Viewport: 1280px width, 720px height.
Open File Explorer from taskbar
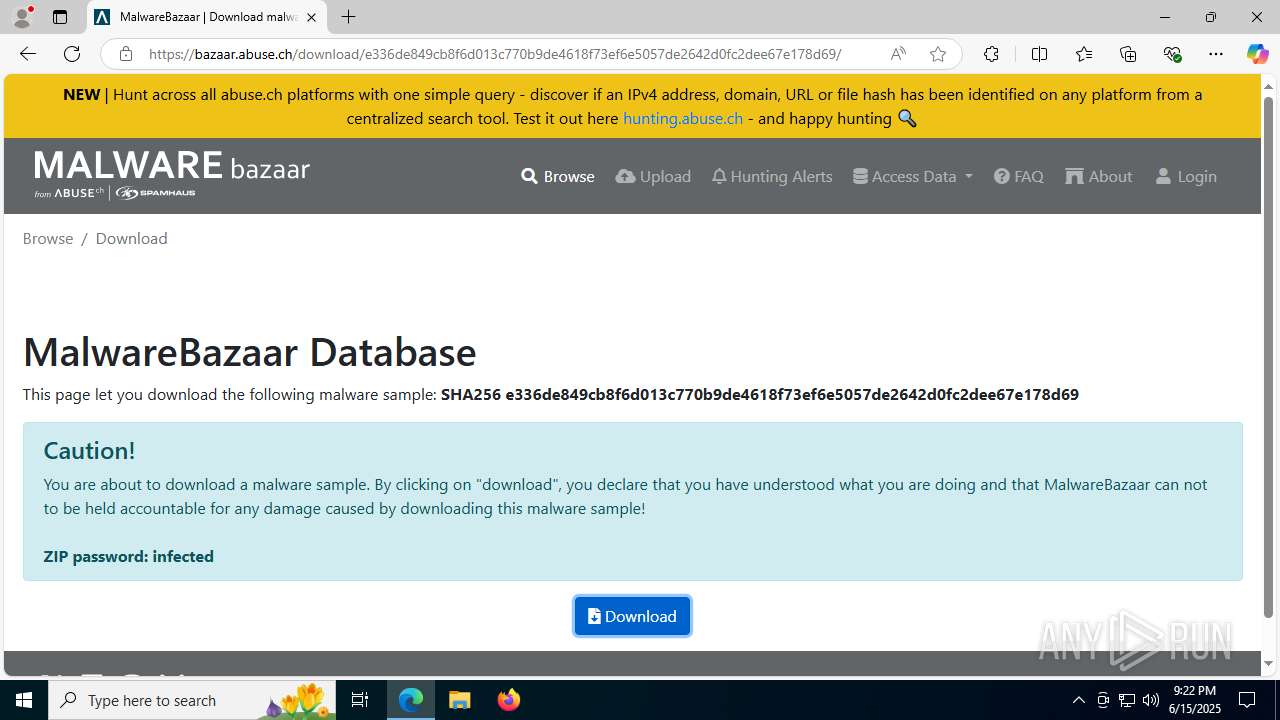point(460,700)
